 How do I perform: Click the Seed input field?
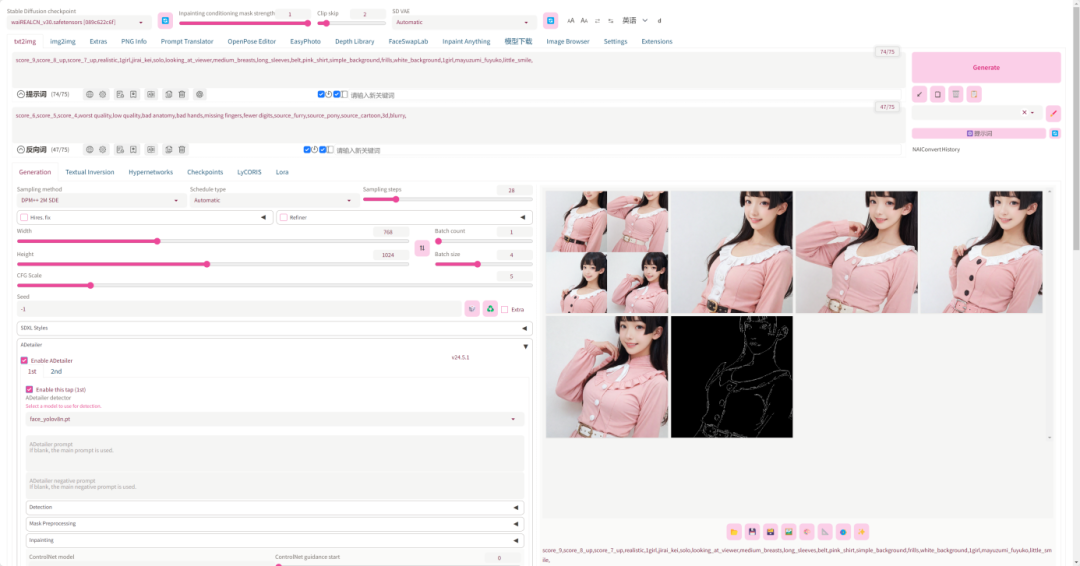pos(239,309)
